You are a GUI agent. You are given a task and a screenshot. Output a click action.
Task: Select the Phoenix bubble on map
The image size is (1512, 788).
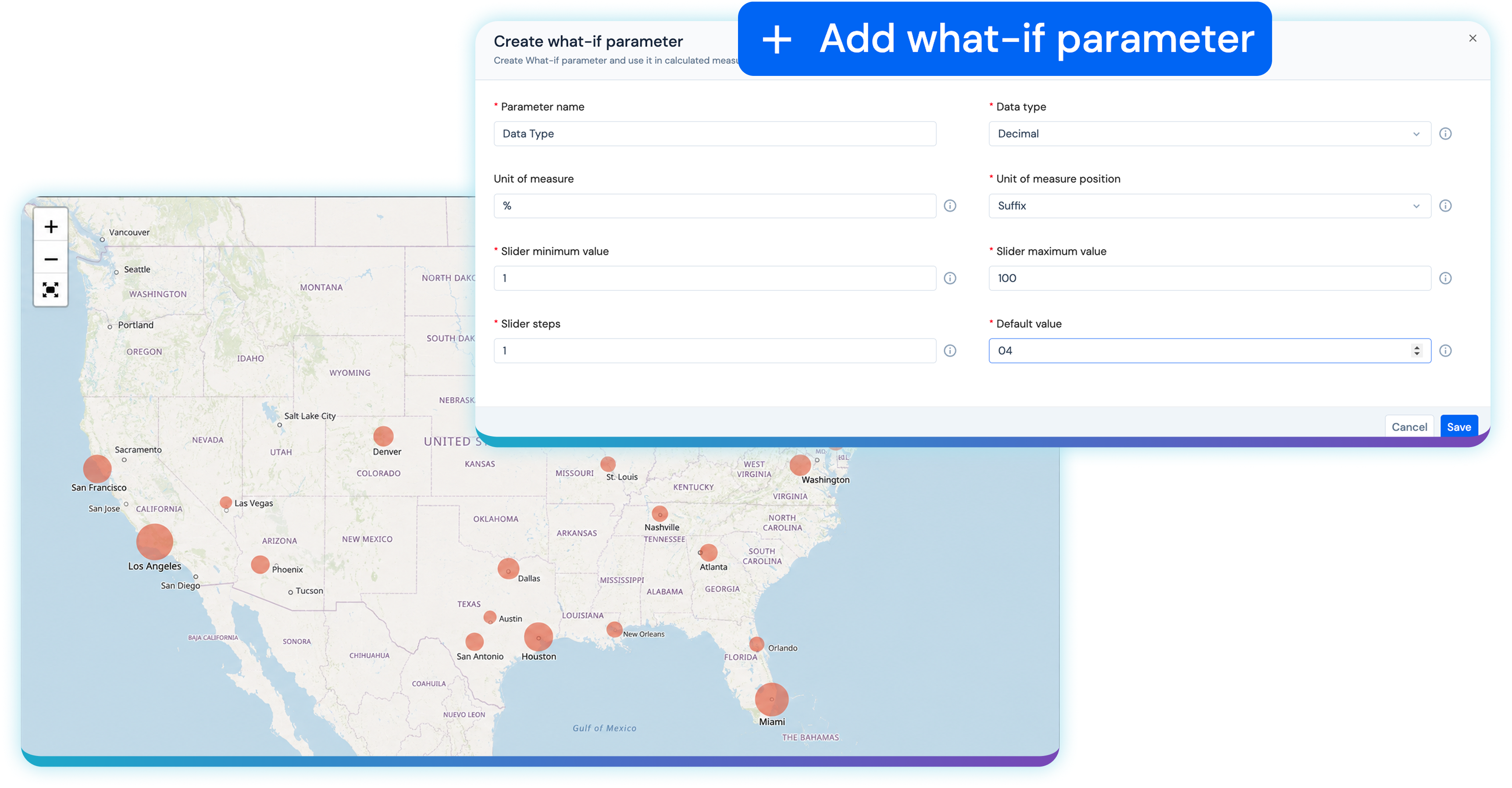tap(260, 565)
